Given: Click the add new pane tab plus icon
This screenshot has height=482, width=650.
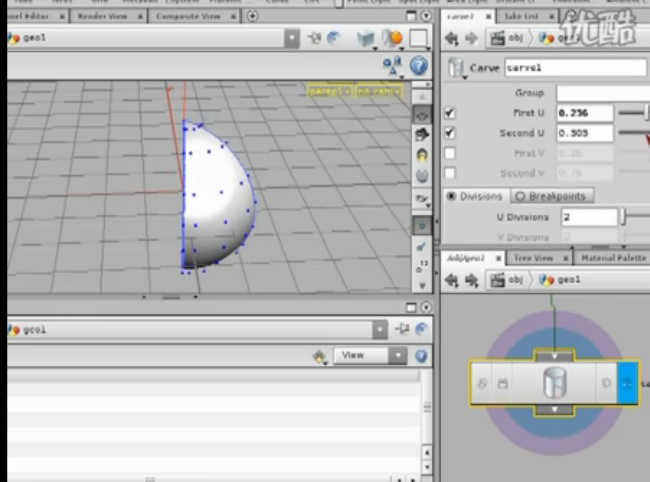Looking at the screenshot, I should [252, 16].
